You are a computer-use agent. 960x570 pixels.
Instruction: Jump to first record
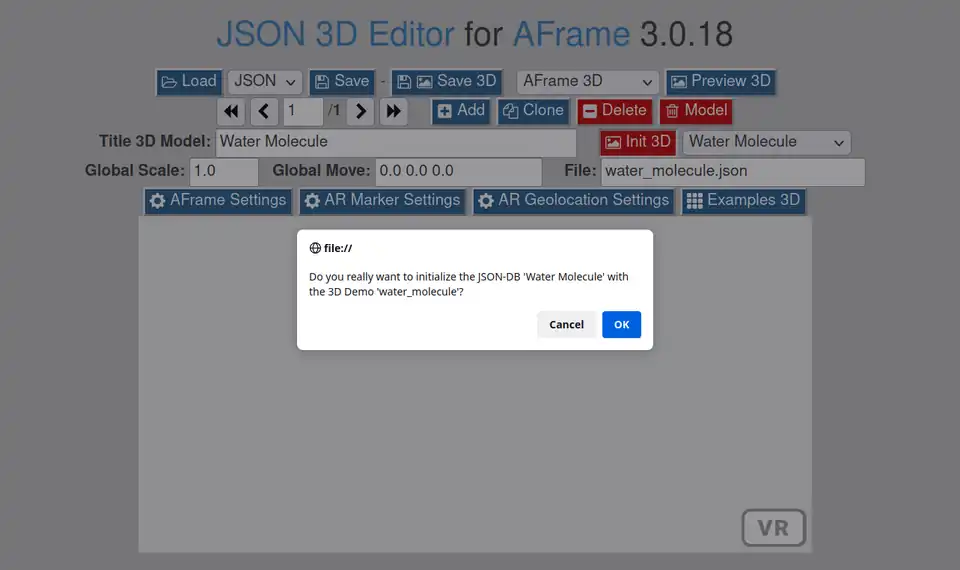coord(231,111)
